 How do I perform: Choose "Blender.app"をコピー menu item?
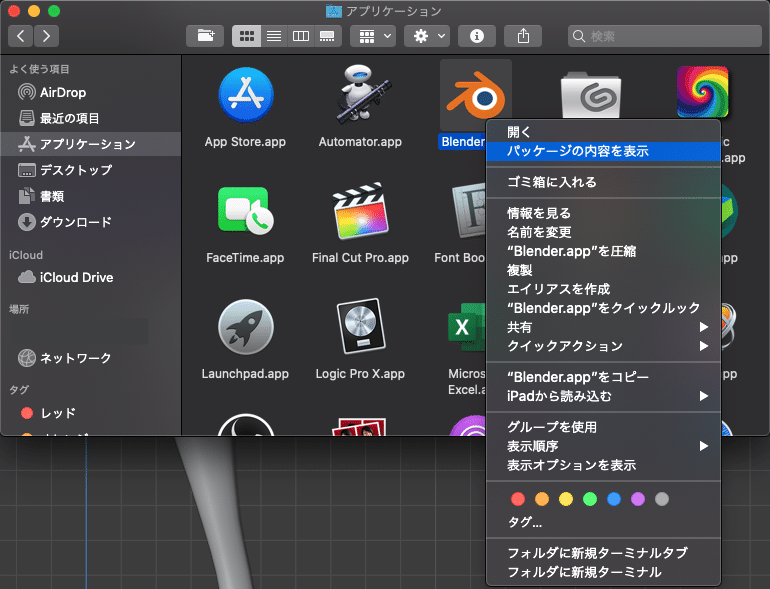coord(603,377)
